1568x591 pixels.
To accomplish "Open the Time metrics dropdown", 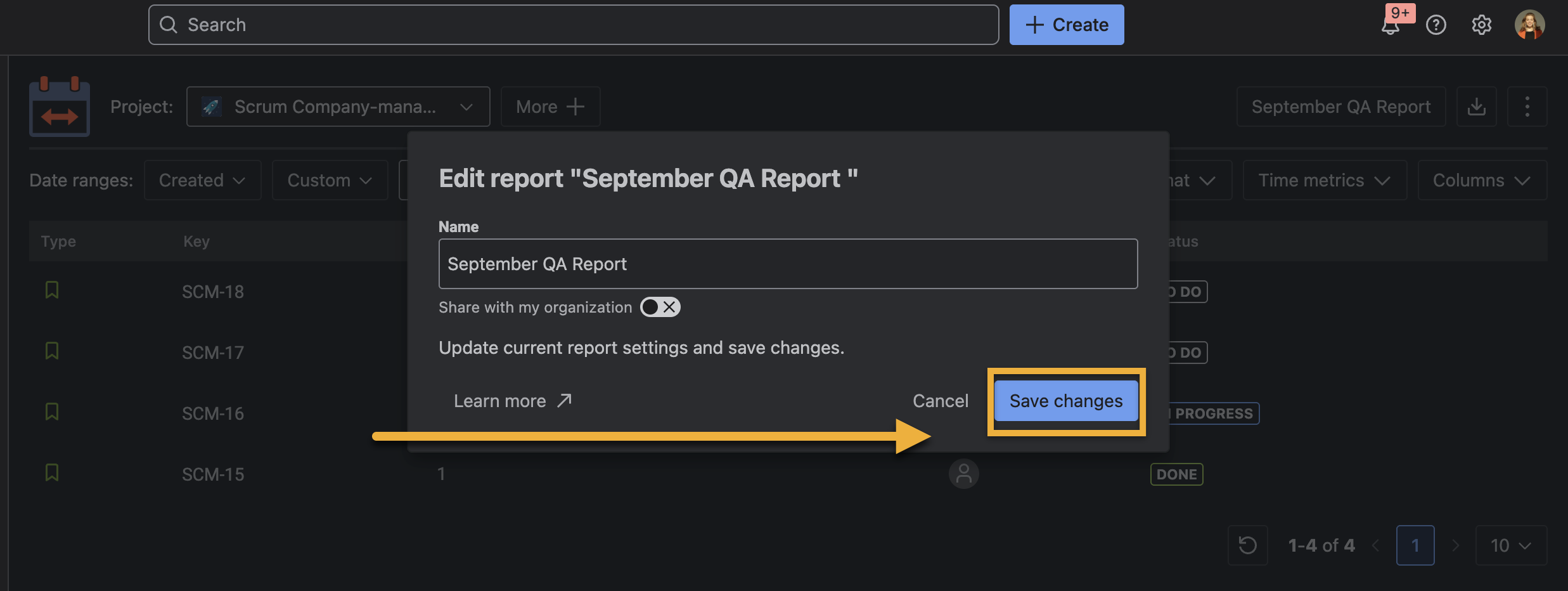I will (1324, 180).
